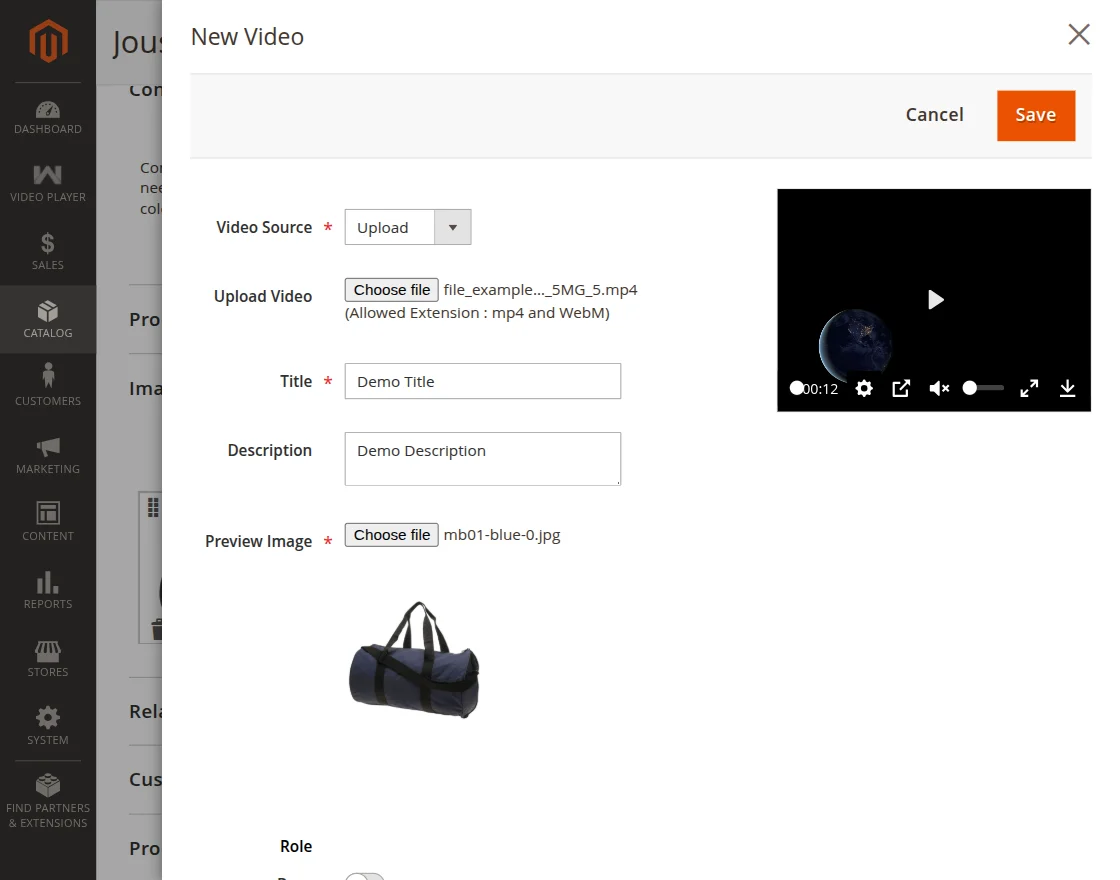Open the Sales menu
The height and width of the screenshot is (880, 1120).
48,251
